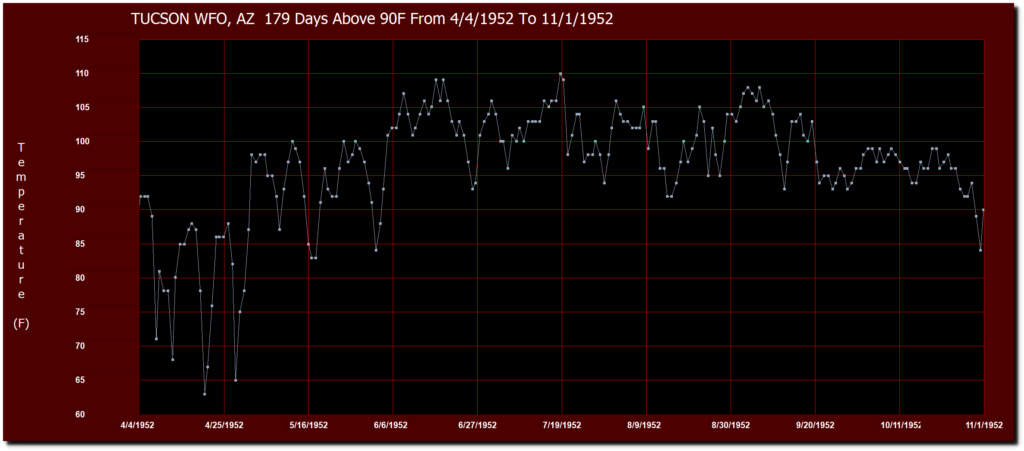Image resolution: width=1024 pixels, height=451 pixels.
Task: Select the 4/25/1952 x-axis date label
Action: tap(223, 425)
